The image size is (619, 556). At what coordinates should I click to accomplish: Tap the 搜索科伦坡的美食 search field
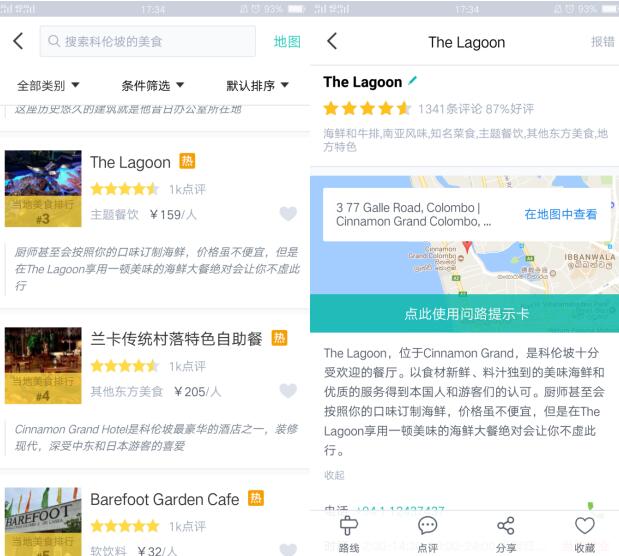click(150, 42)
